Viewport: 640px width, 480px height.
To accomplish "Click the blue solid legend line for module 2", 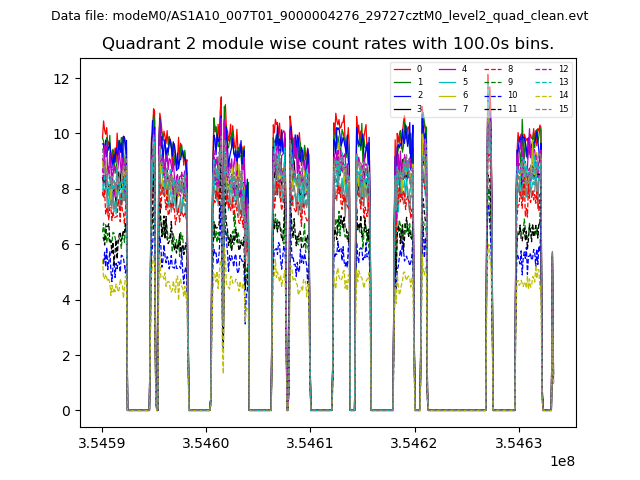I will (x=402, y=95).
